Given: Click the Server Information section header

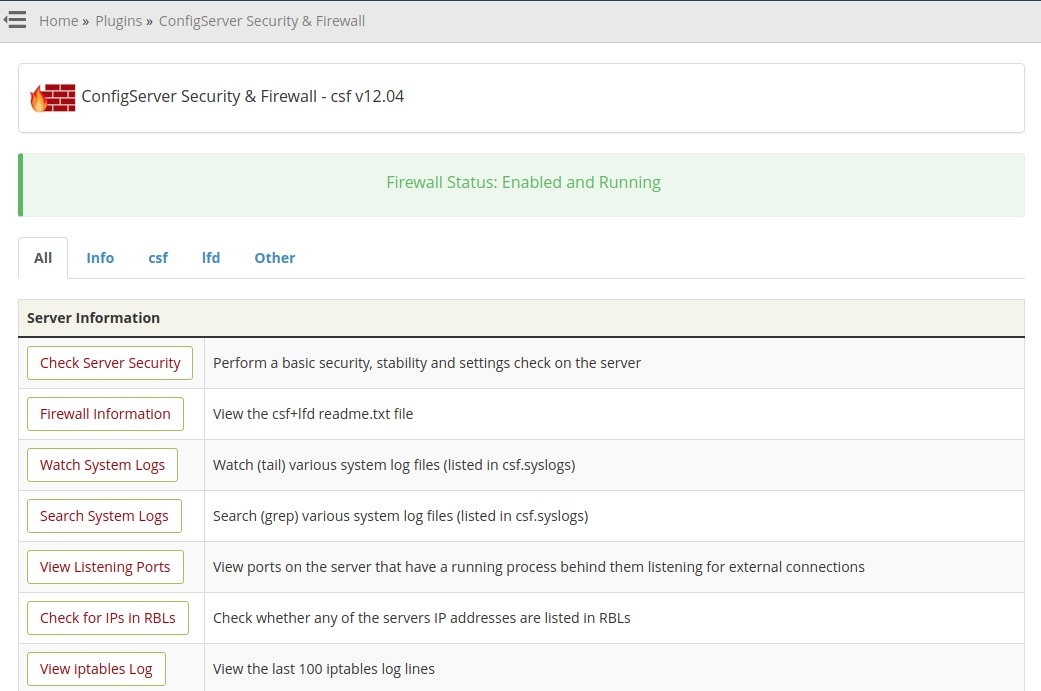Looking at the screenshot, I should 93,318.
